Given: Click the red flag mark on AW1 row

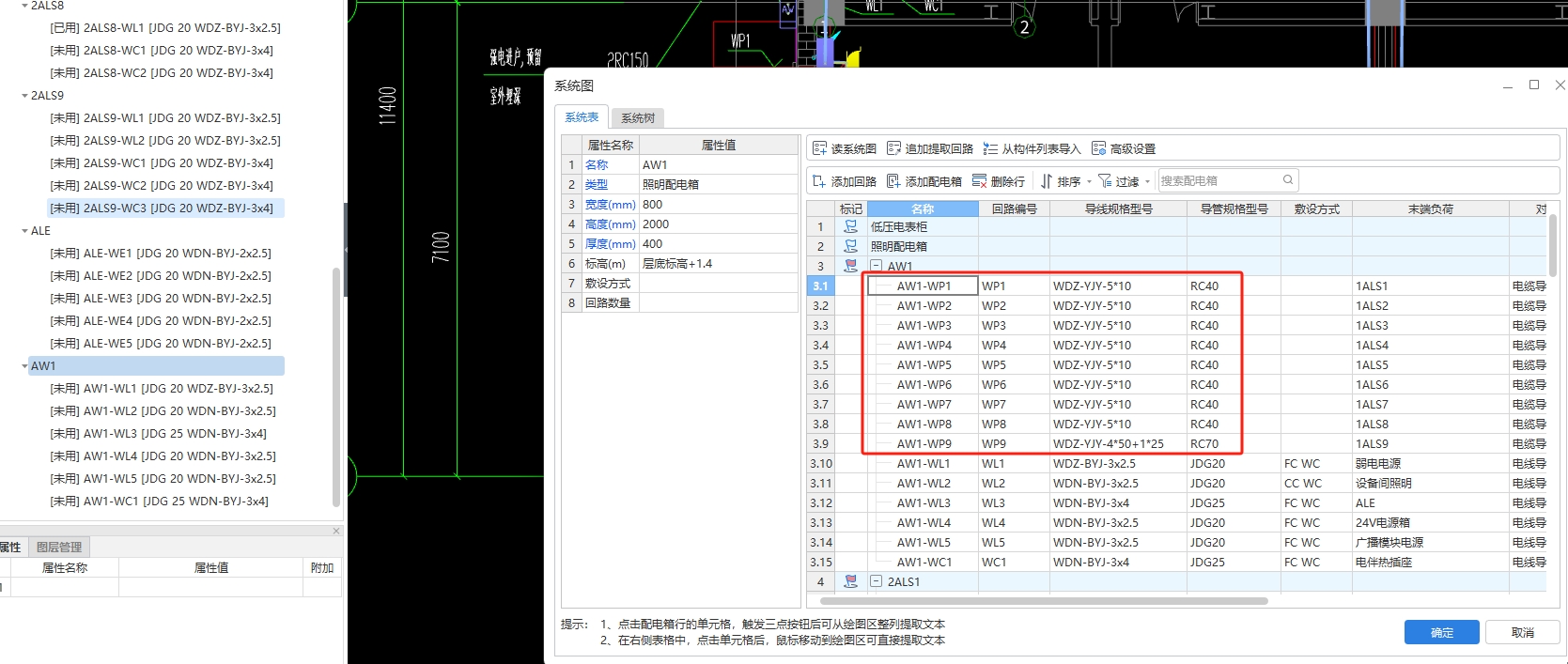Looking at the screenshot, I should (850, 266).
